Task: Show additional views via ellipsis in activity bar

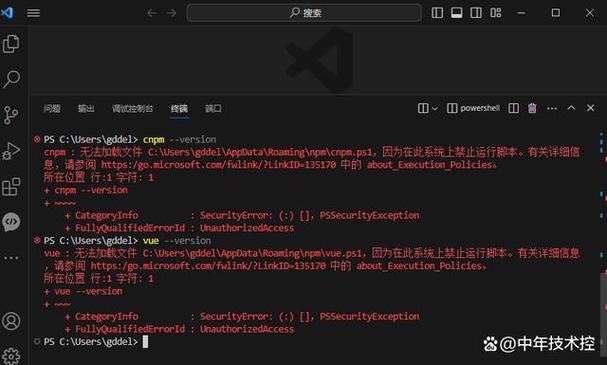Action: [11, 257]
